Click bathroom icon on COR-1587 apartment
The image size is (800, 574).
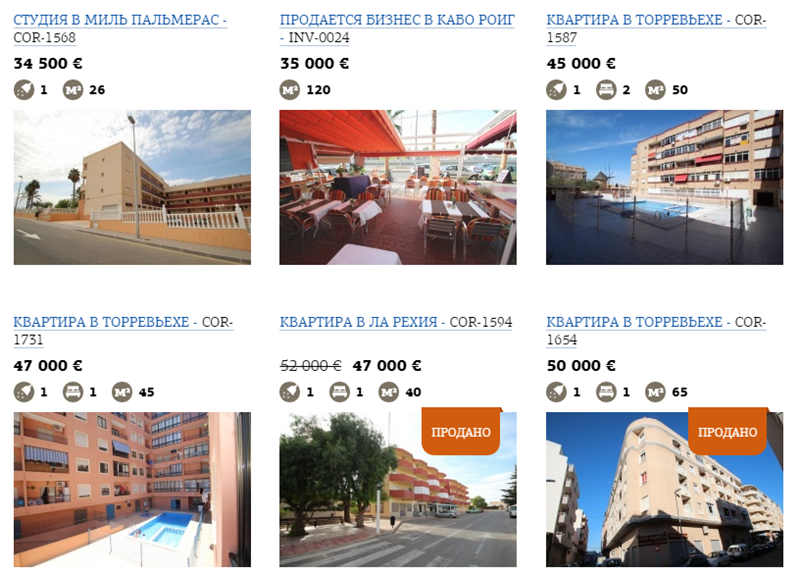tap(557, 90)
